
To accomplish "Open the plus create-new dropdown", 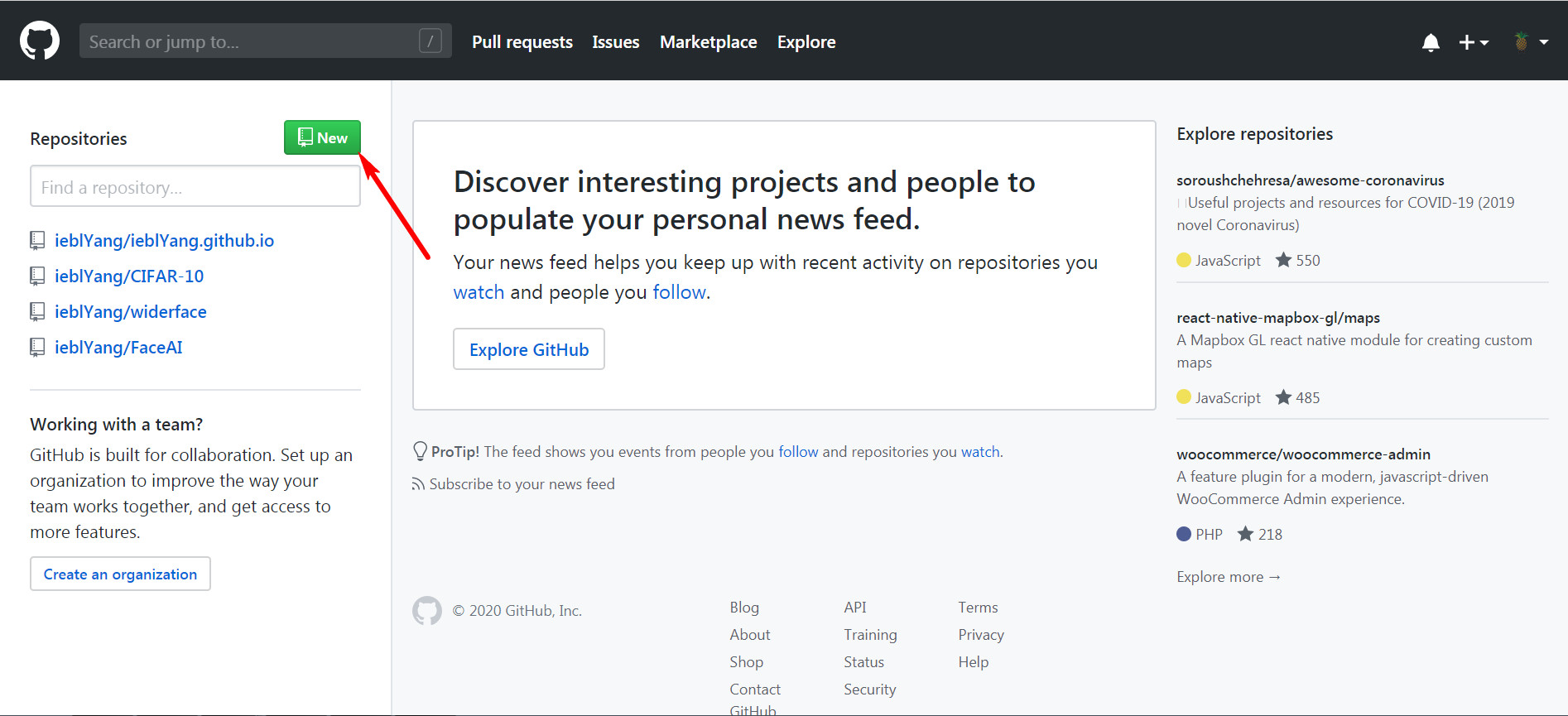I will pyautogui.click(x=1474, y=42).
